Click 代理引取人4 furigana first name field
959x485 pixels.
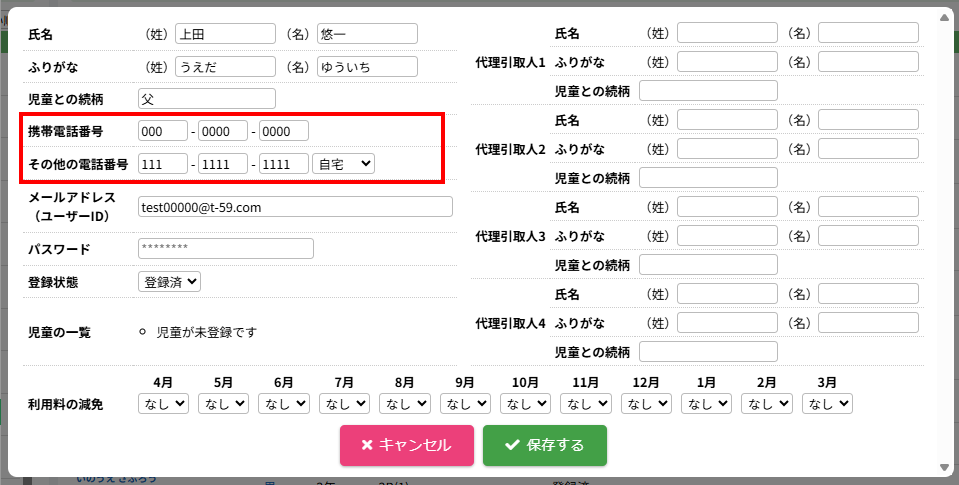pos(868,323)
